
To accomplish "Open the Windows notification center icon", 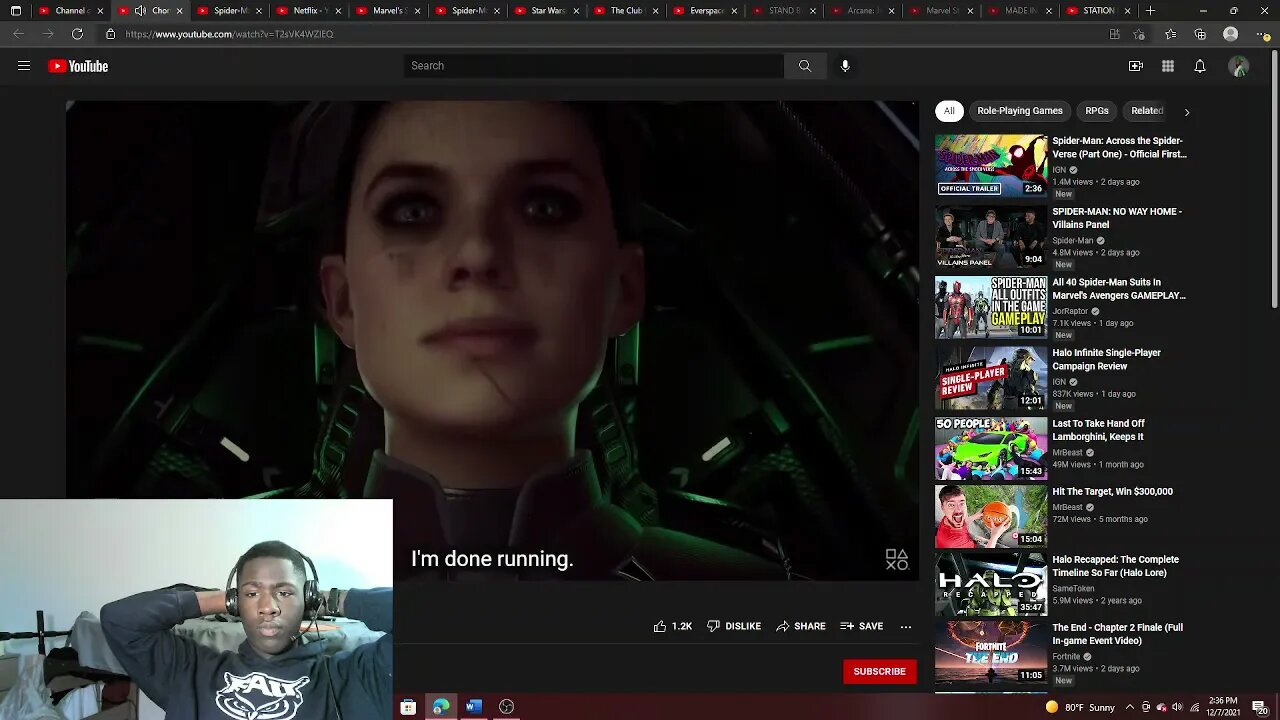I will tap(1259, 707).
